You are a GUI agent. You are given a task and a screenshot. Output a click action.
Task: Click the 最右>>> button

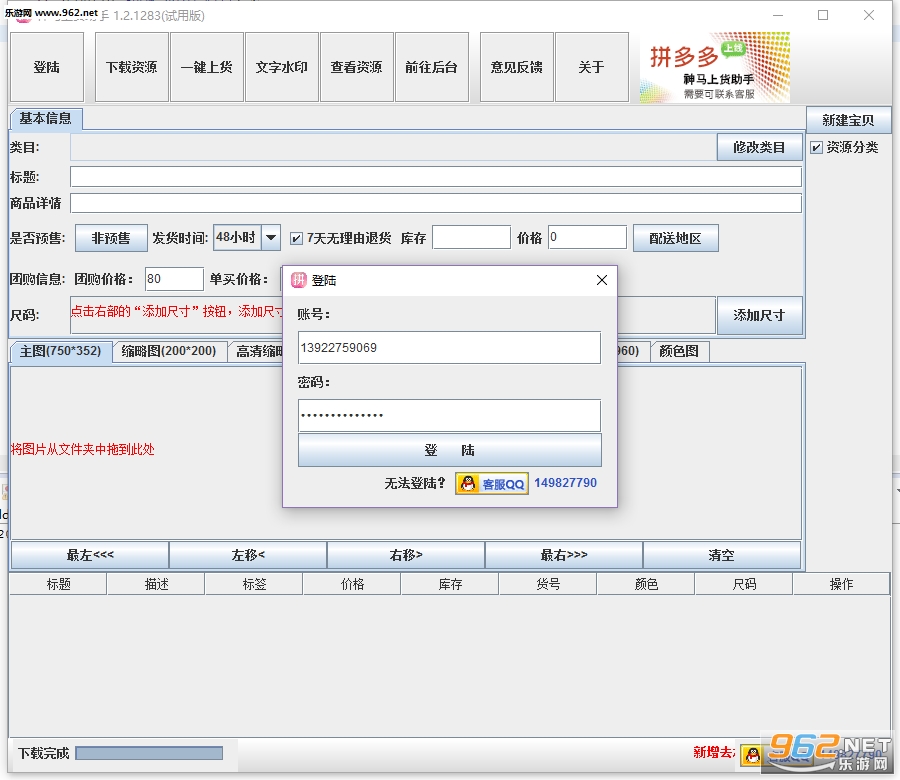564,555
